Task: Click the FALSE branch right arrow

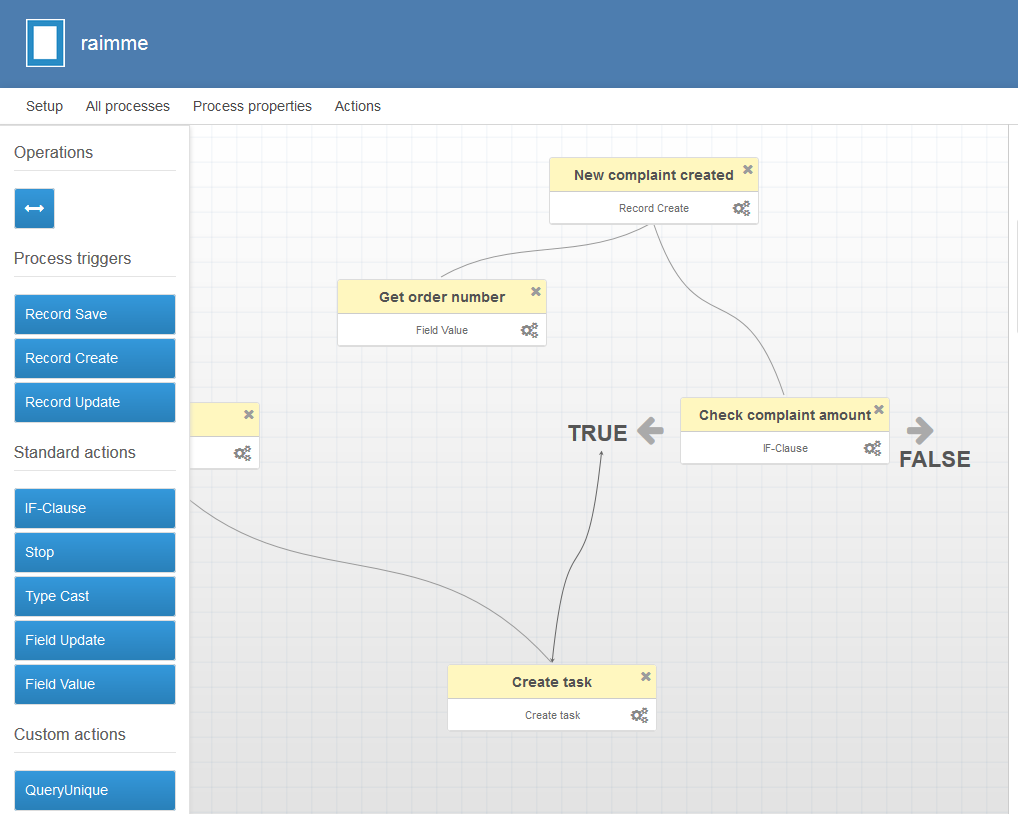Action: (920, 431)
